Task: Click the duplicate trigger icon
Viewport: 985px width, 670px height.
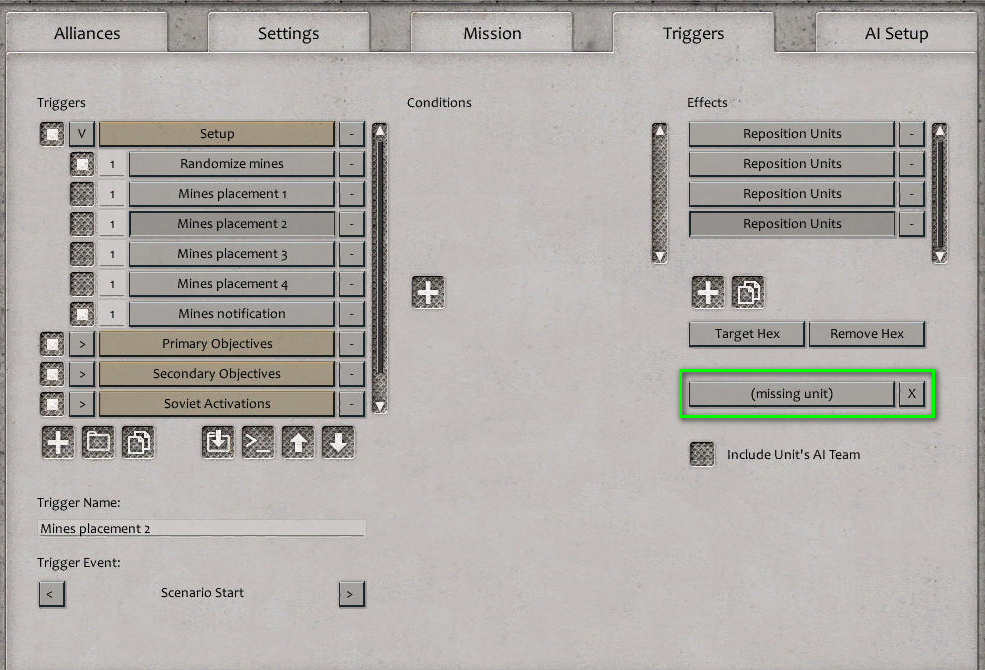Action: pyautogui.click(x=138, y=442)
